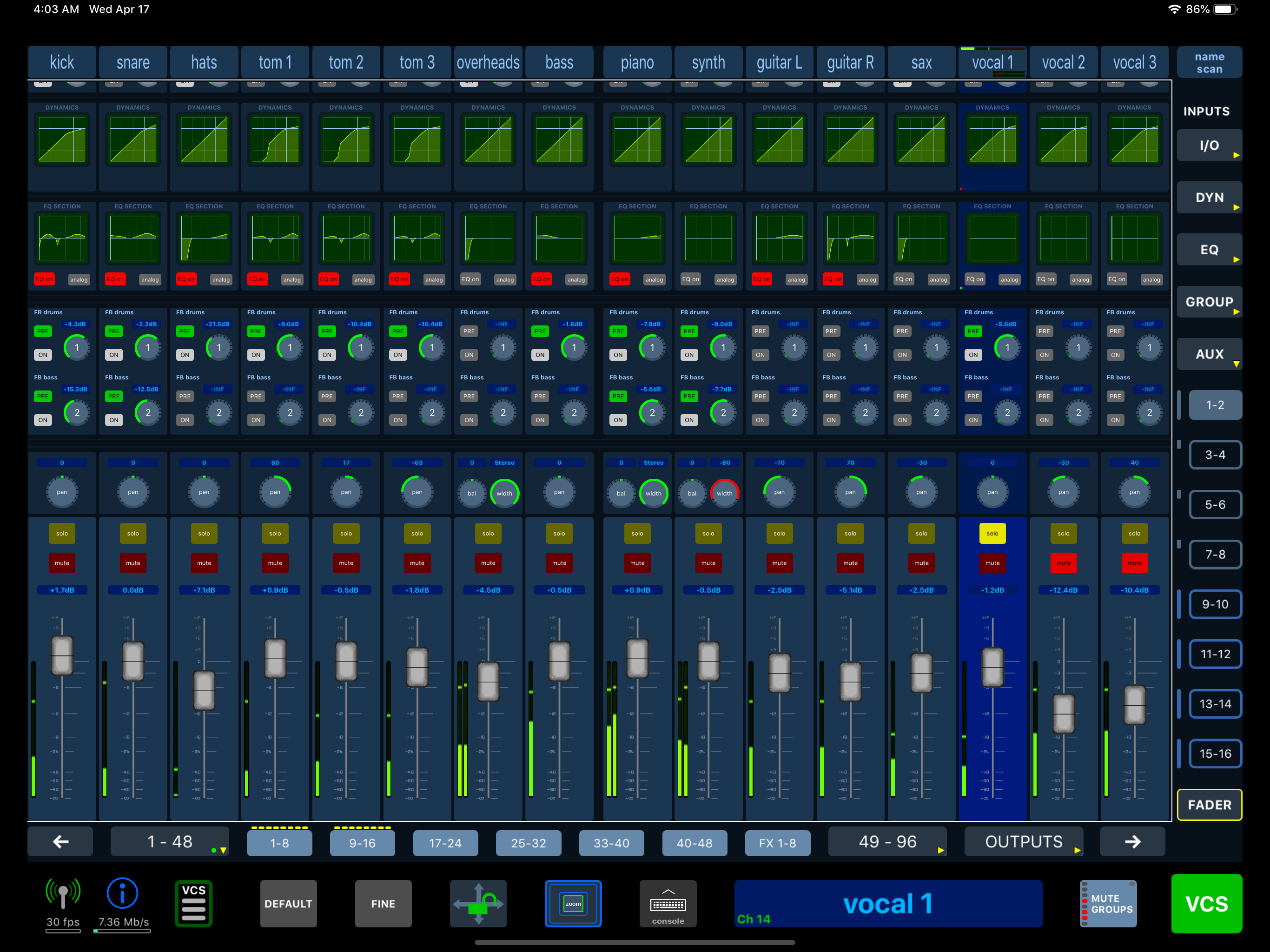
Task: Expand the OUTPUTS bank
Action: 1024,842
